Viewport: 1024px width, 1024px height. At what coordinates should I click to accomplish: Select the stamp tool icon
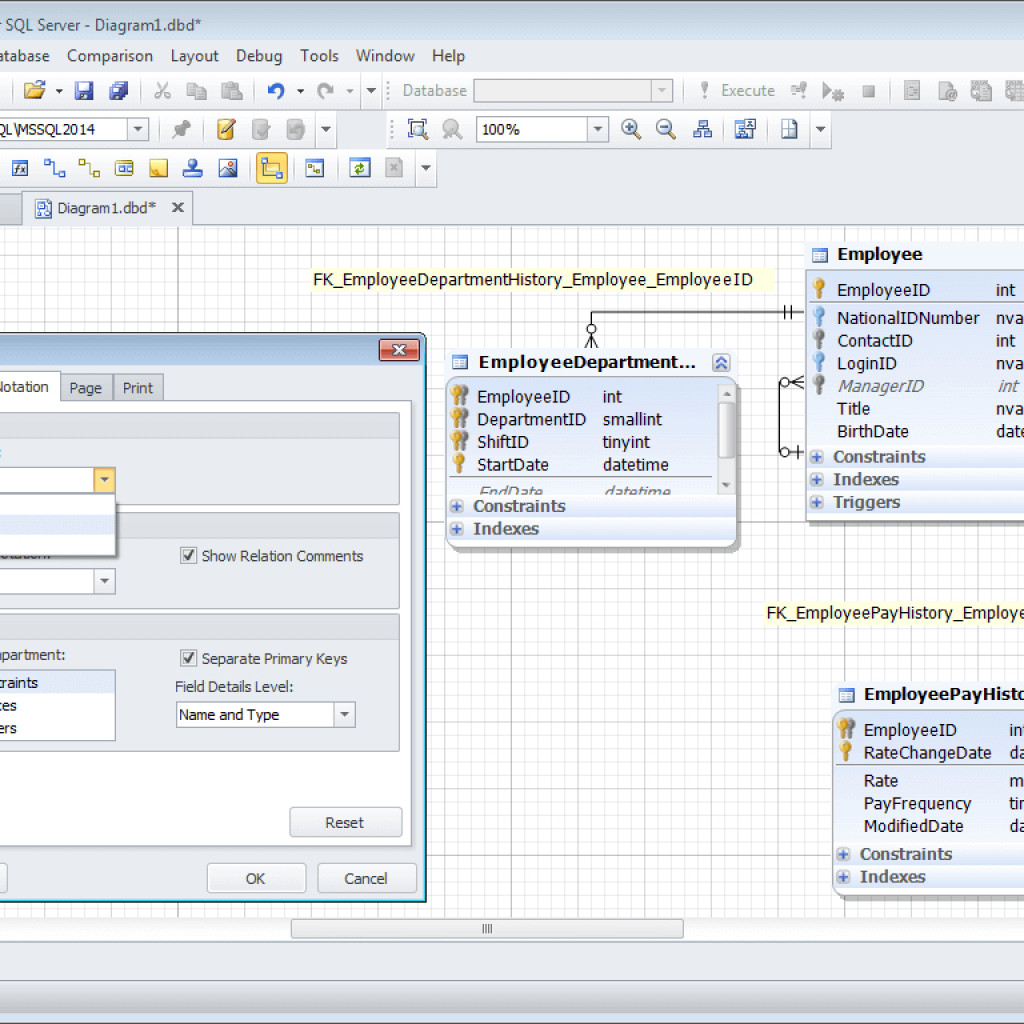(x=192, y=168)
